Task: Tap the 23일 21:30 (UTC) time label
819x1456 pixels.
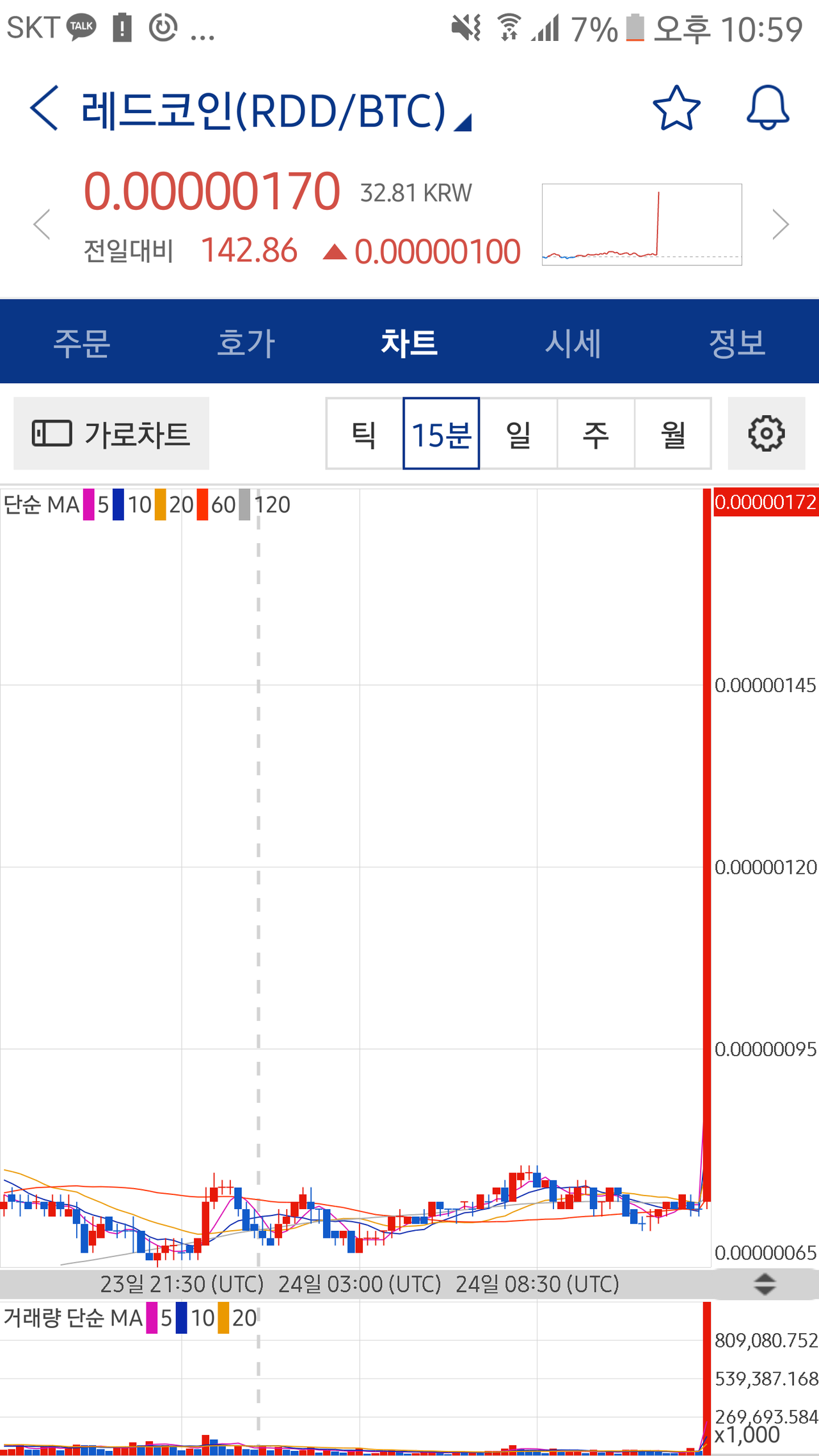Action: 182,1284
